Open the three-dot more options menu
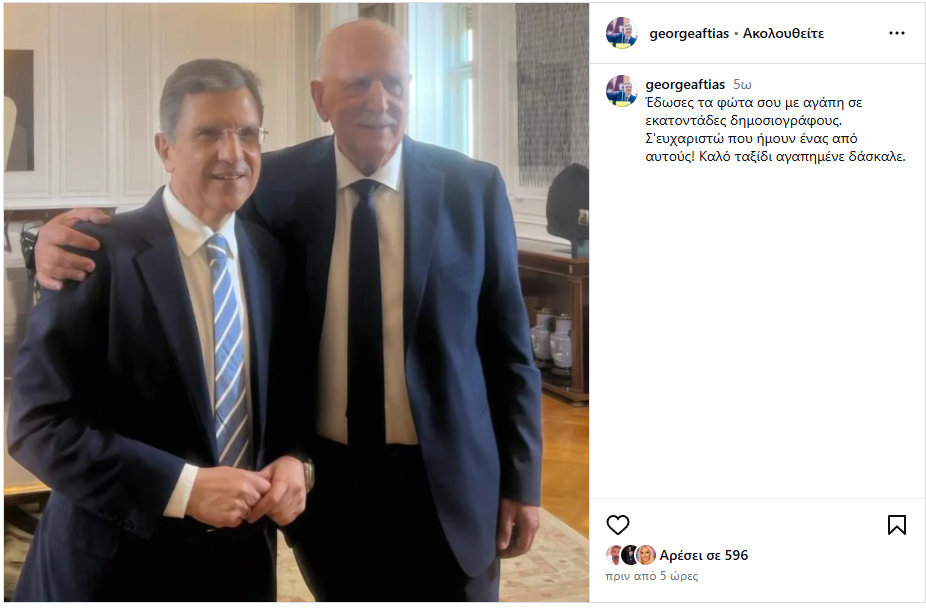Screen dimensions: 926x608 click(896, 33)
